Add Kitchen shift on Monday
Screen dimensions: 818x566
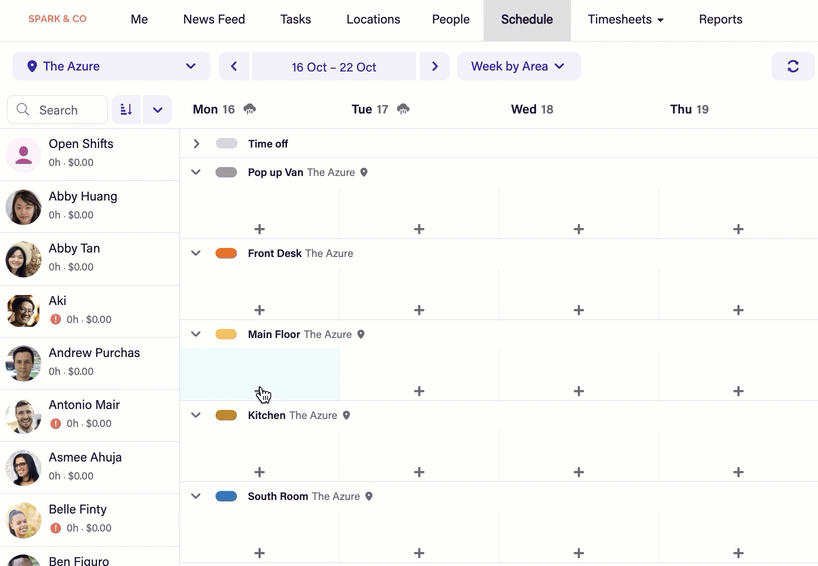pos(259,472)
